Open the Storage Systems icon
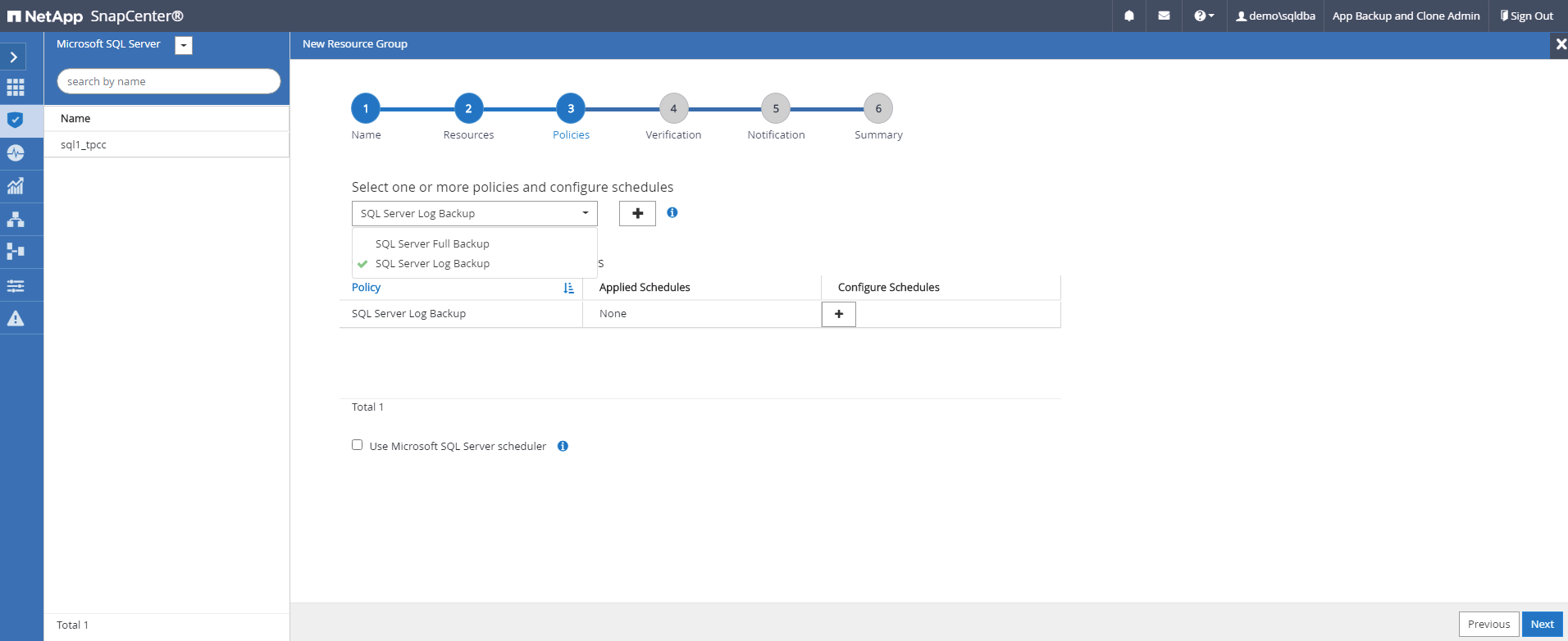The height and width of the screenshot is (641, 1568). [x=16, y=252]
